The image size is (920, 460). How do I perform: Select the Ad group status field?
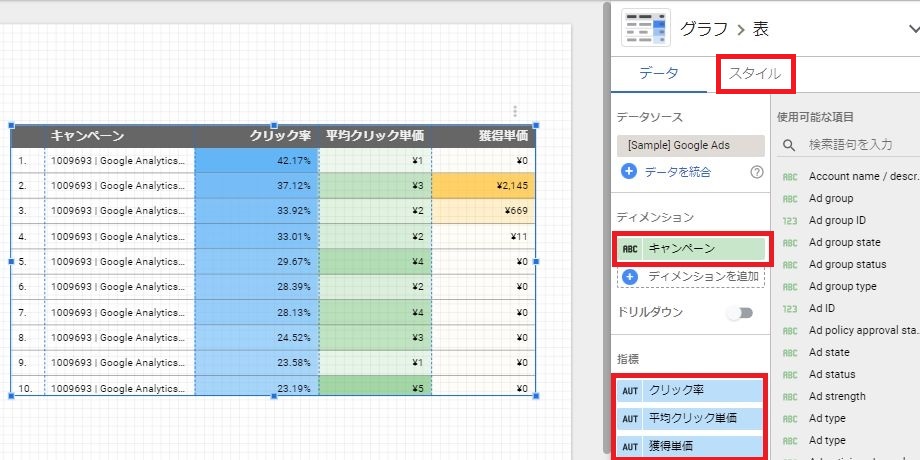[847, 264]
